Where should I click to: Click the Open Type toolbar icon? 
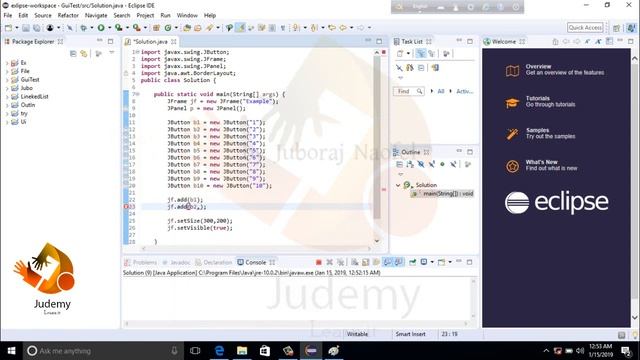187,28
